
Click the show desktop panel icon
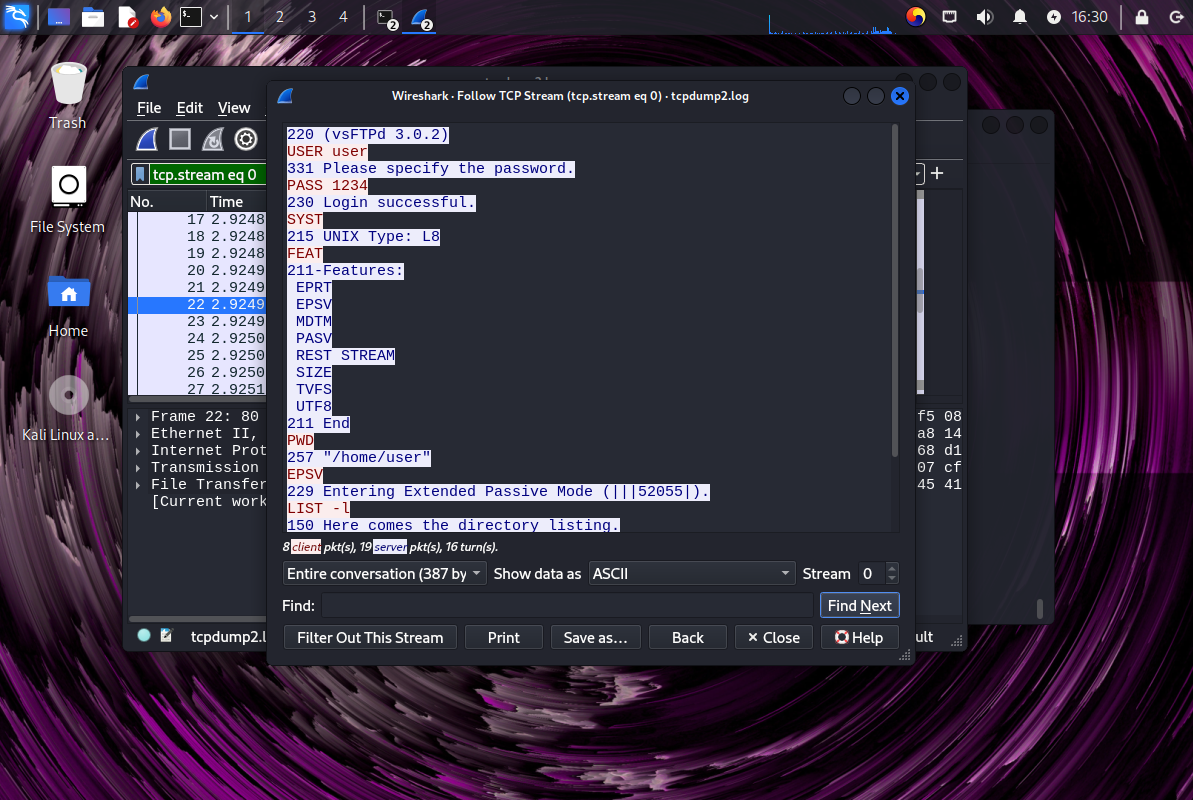(x=59, y=17)
